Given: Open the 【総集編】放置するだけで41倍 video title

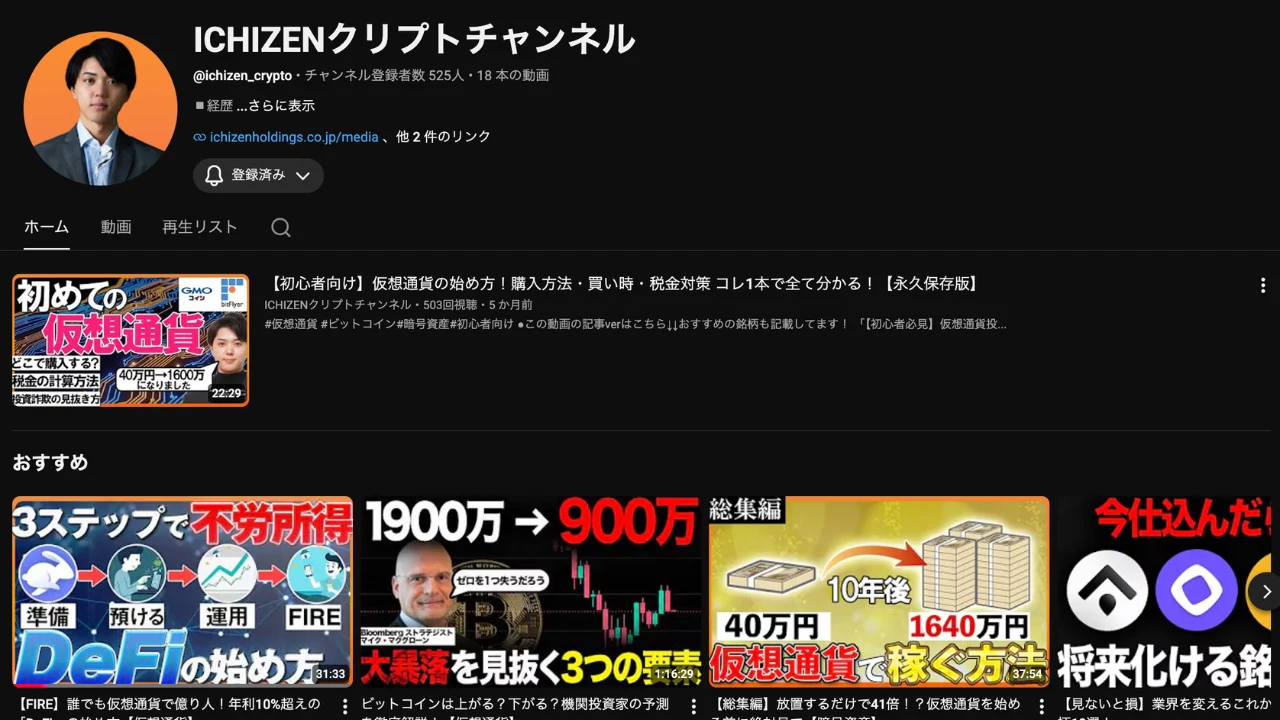Looking at the screenshot, I should pos(866,710).
